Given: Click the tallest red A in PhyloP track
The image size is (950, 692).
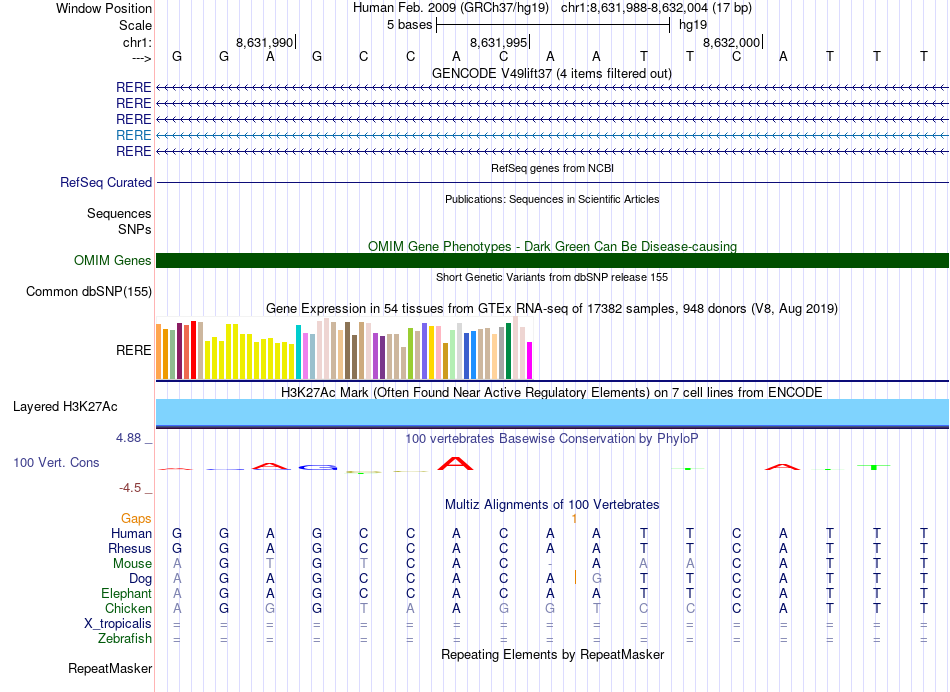Looking at the screenshot, I should (456, 464).
